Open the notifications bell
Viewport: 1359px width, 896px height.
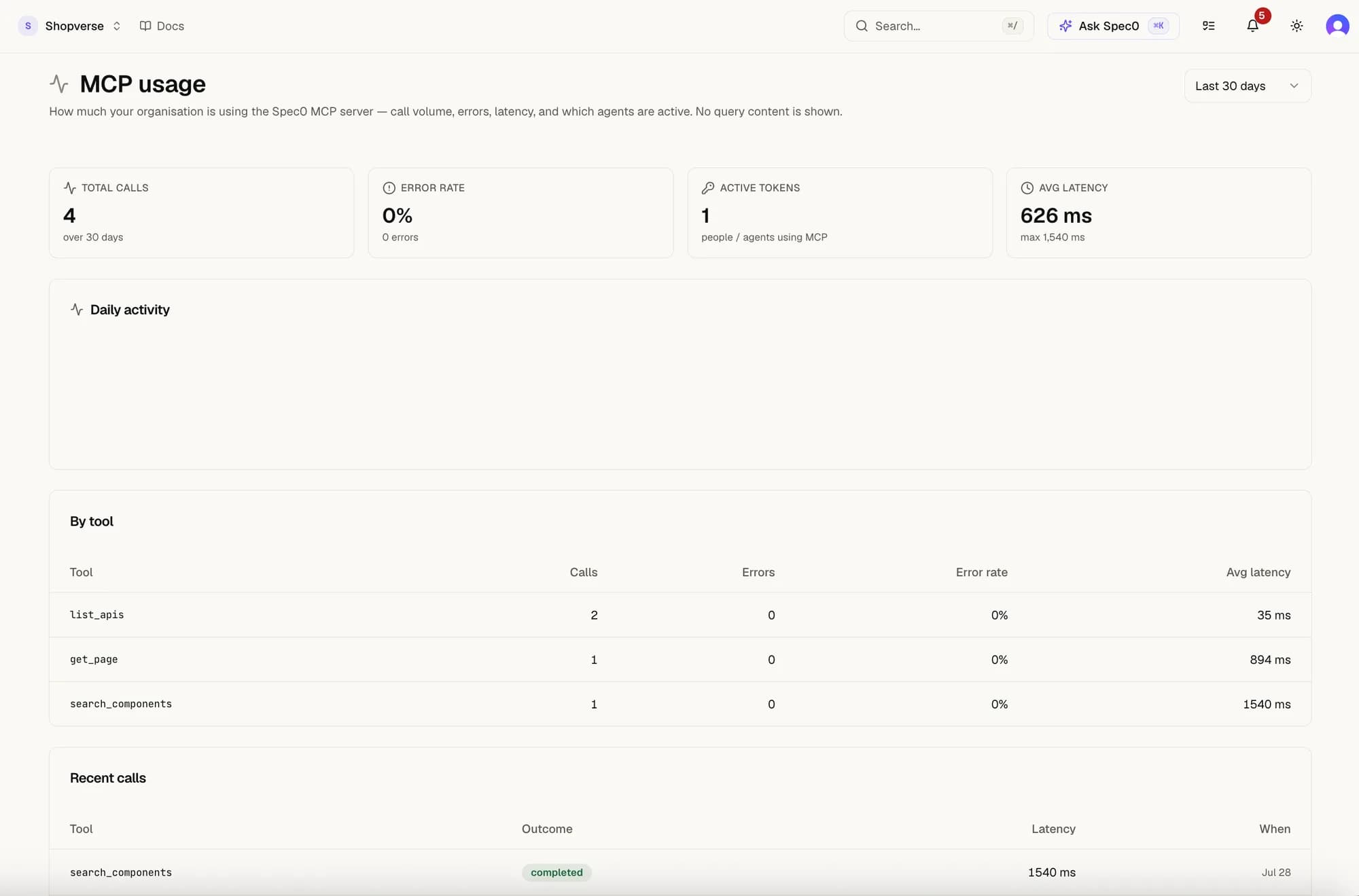click(x=1252, y=26)
